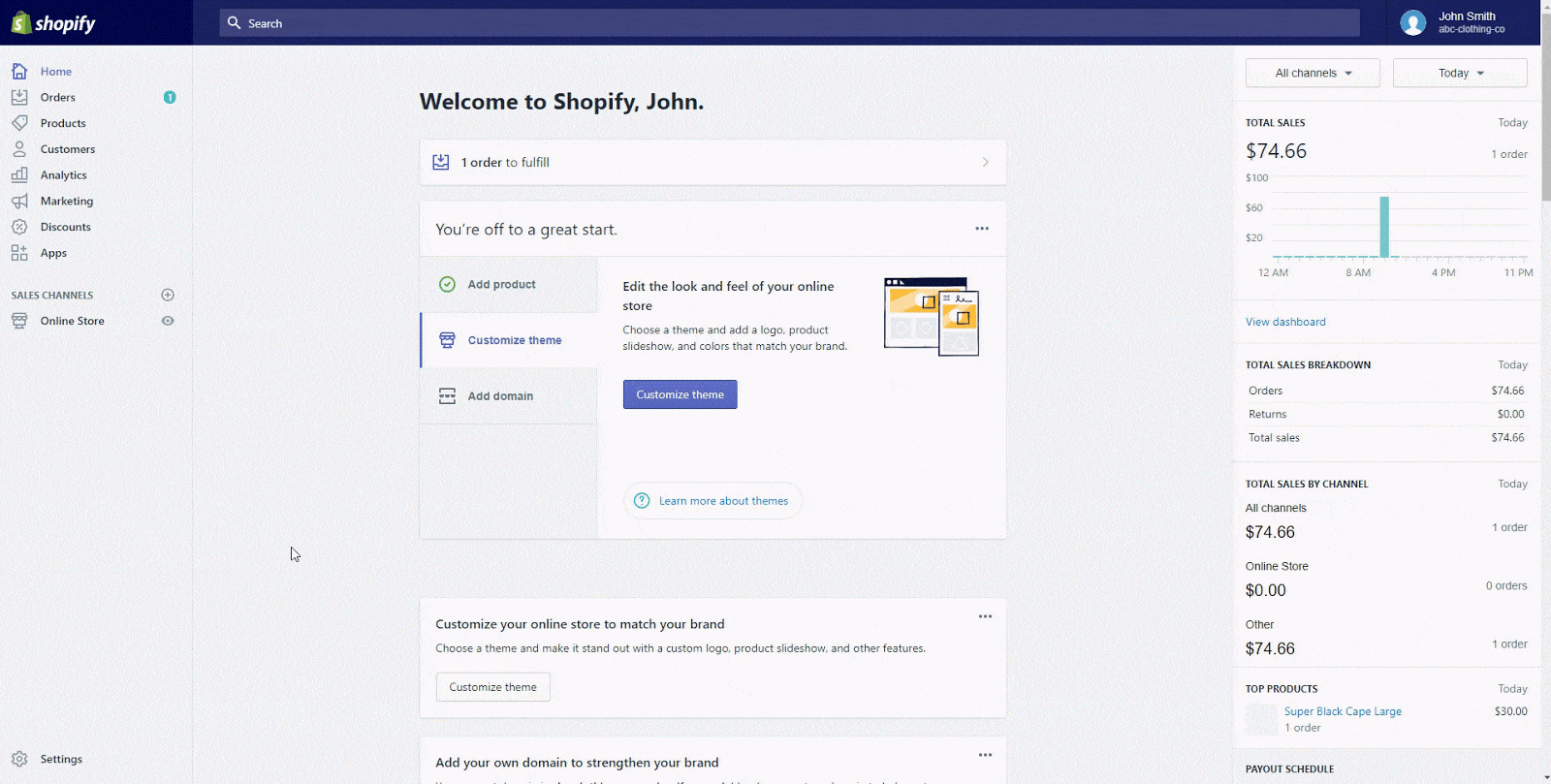Open the View dashboard link
This screenshot has width=1551, height=784.
click(1285, 322)
